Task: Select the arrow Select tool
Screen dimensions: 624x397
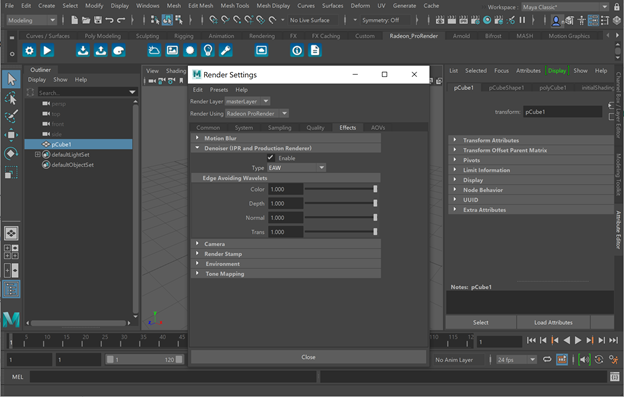Action: pos(11,79)
